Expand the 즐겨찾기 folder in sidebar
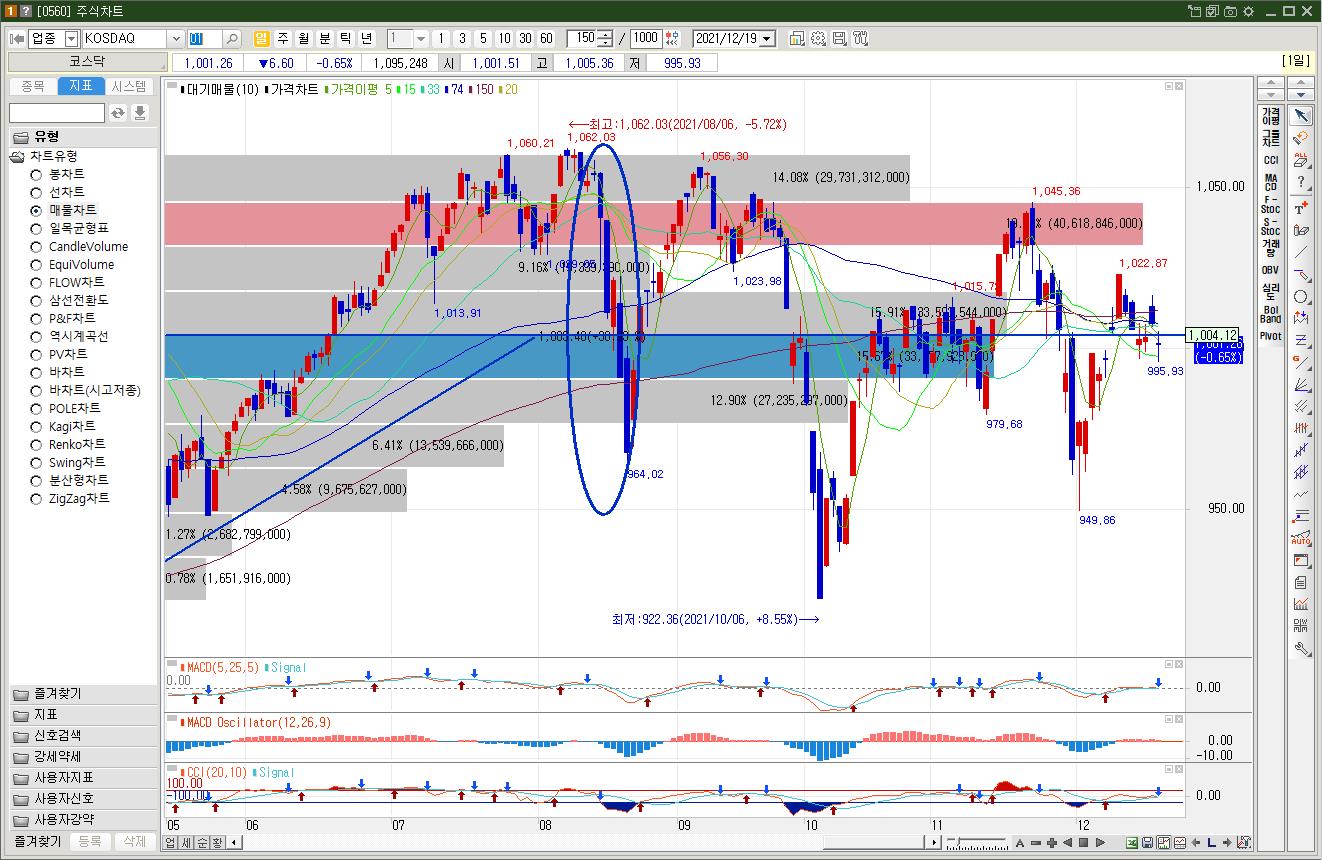This screenshot has height=860, width=1322. pos(82,694)
